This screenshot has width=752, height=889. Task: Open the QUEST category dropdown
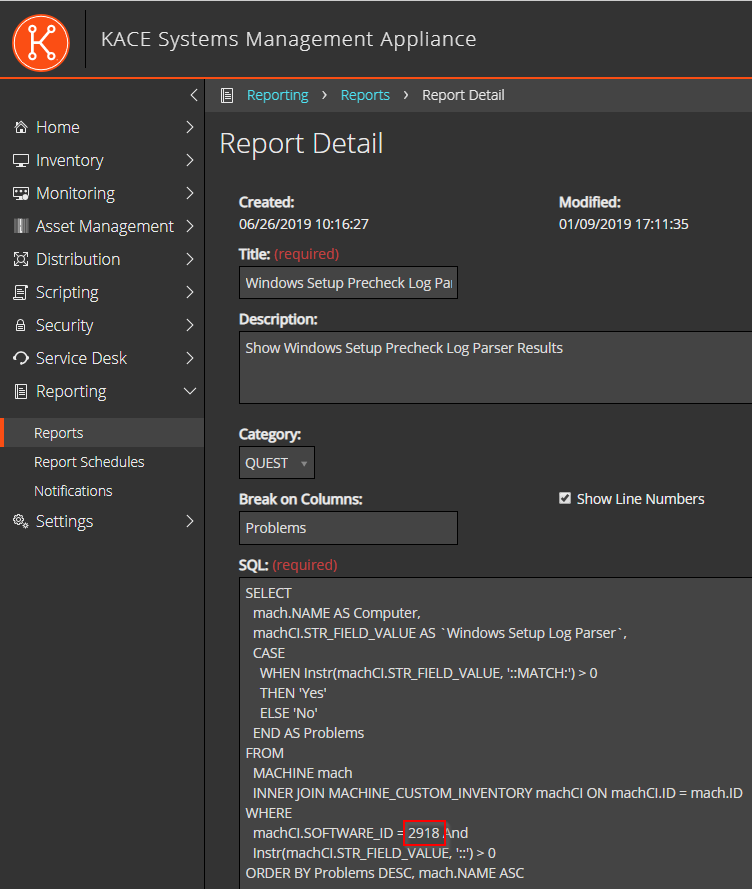[x=277, y=463]
